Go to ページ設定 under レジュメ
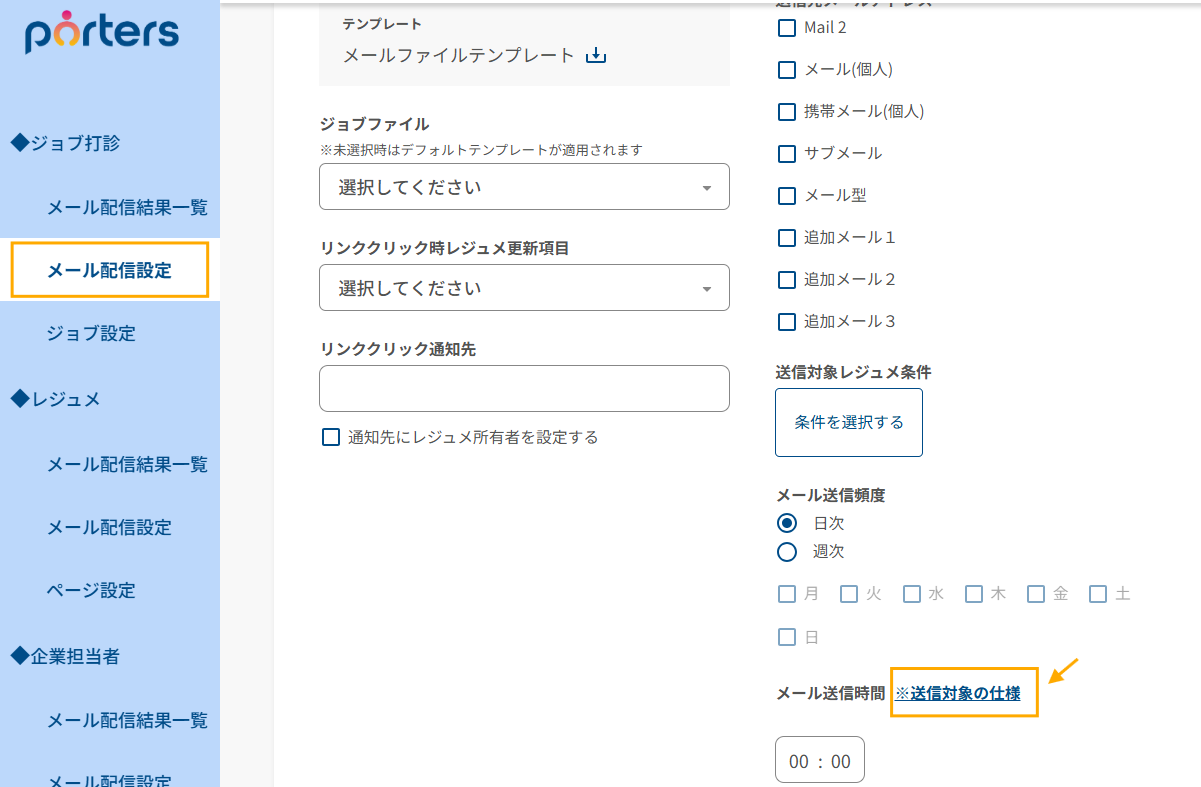Screen dimensions: 1201x787 click(91, 590)
